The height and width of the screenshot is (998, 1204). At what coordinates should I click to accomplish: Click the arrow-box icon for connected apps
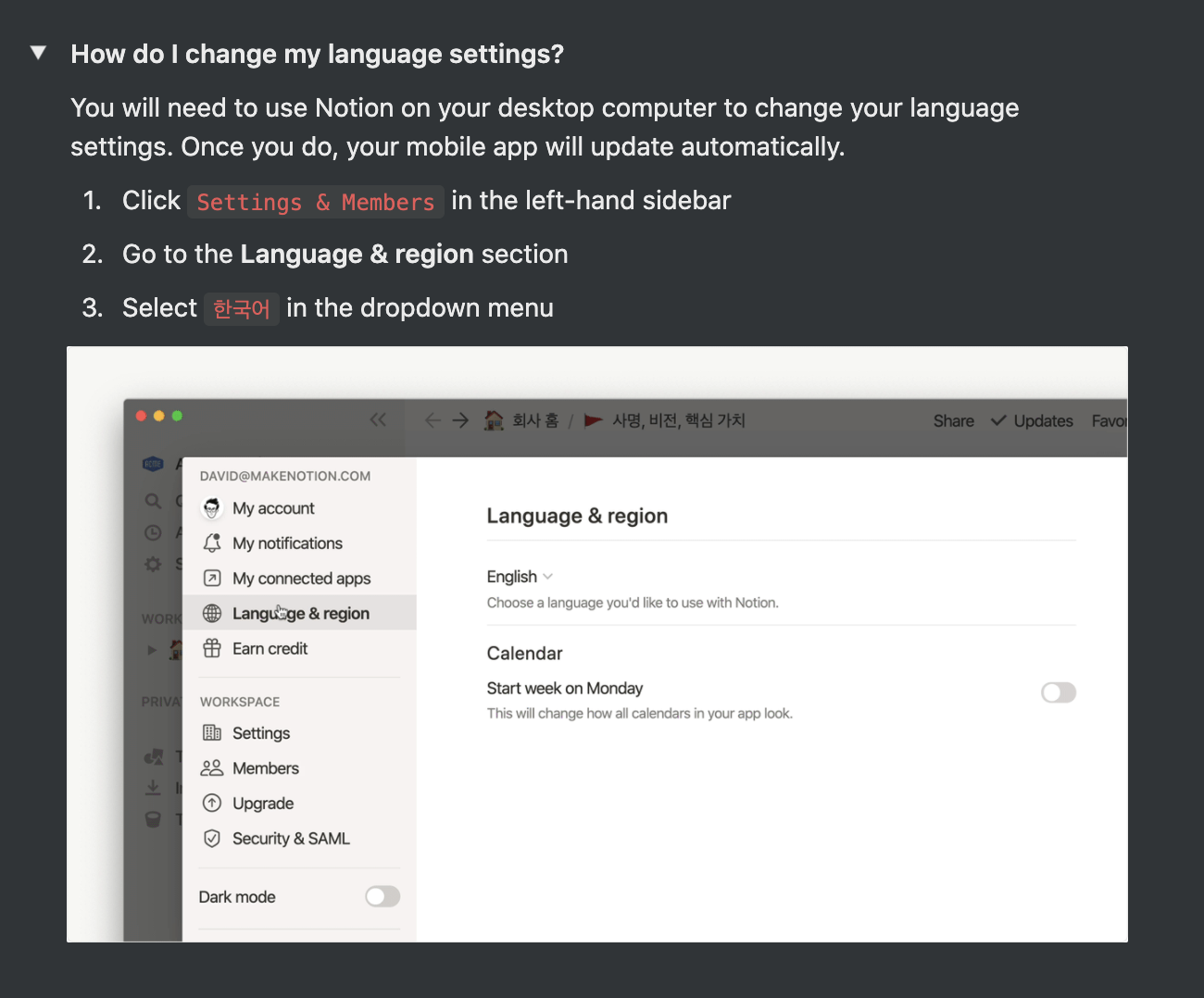pos(212,579)
